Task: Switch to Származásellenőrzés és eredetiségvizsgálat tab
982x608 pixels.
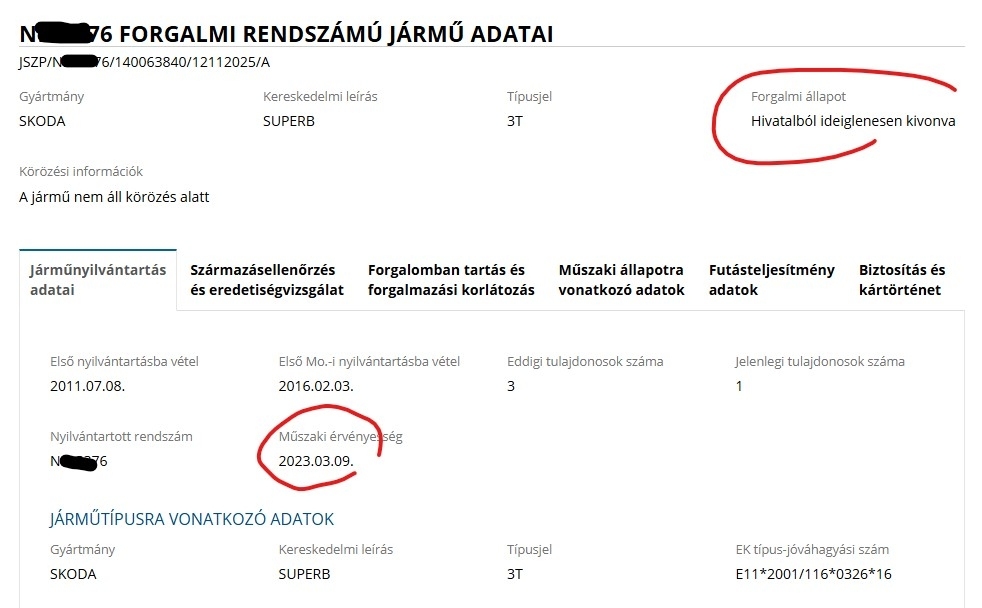Action: click(x=266, y=279)
